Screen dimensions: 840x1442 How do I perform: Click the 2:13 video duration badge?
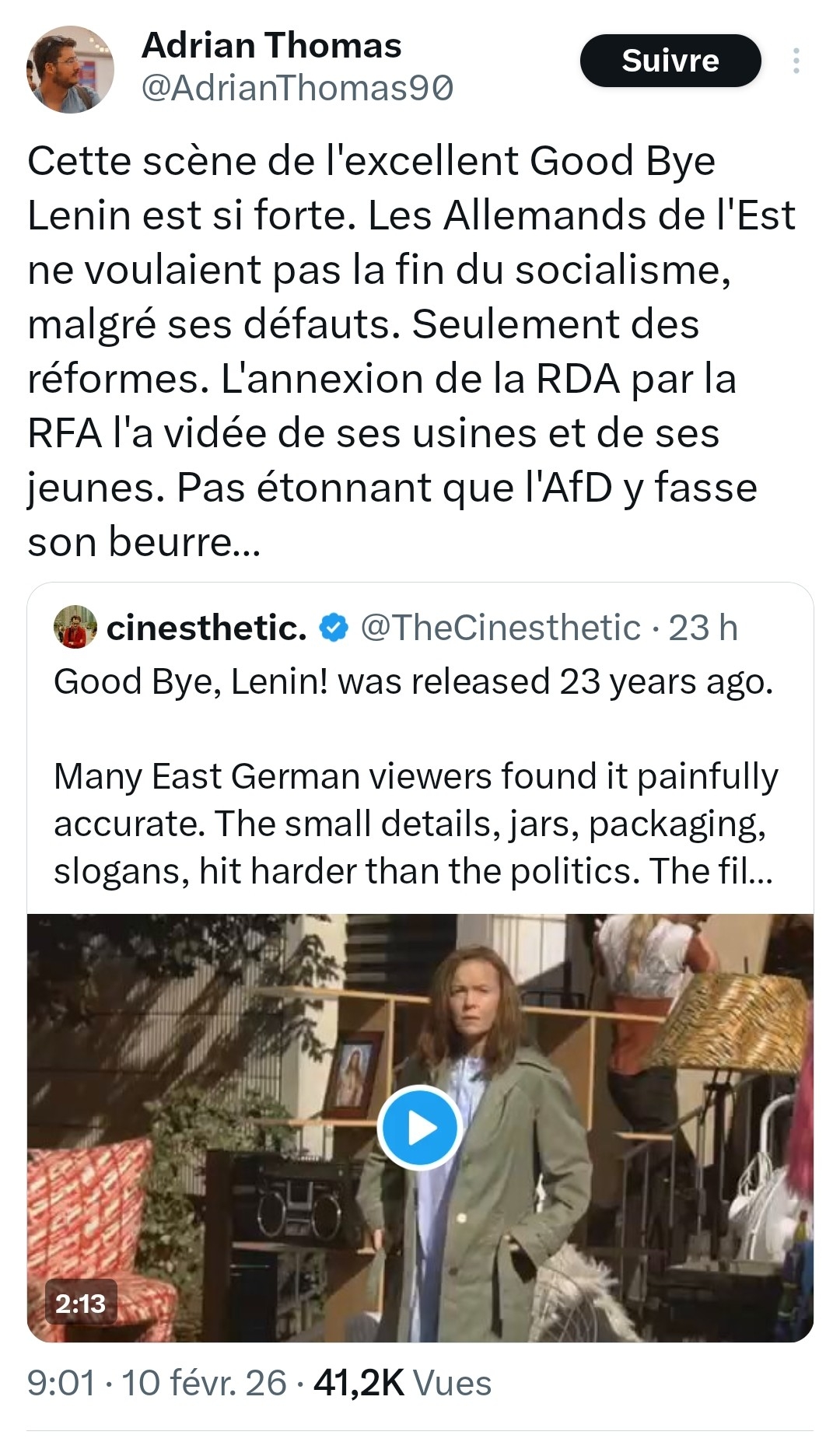[80, 1303]
